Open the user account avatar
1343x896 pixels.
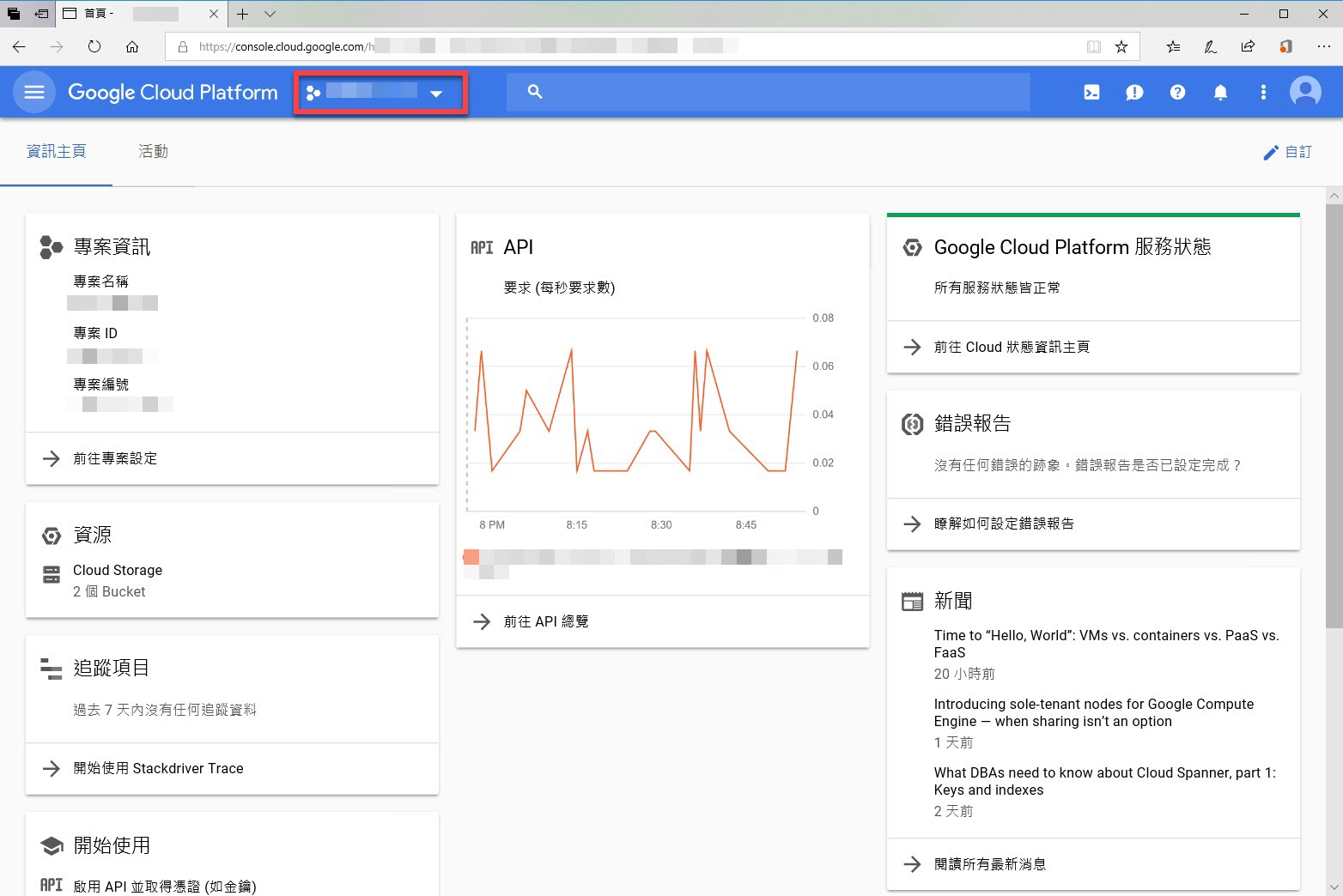point(1305,92)
